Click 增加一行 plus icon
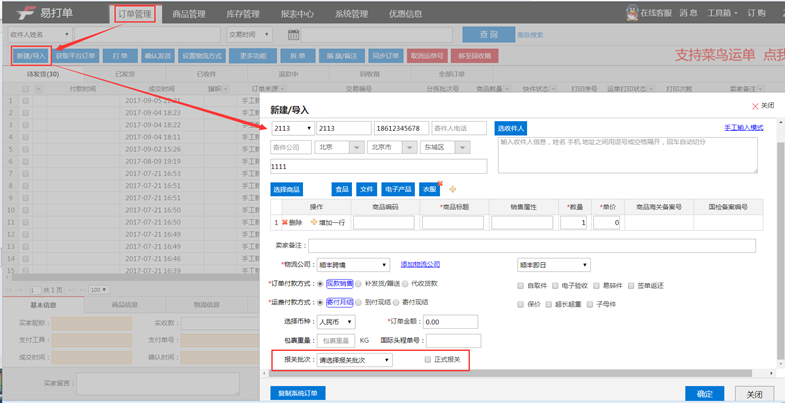The image size is (785, 403). (x=314, y=223)
